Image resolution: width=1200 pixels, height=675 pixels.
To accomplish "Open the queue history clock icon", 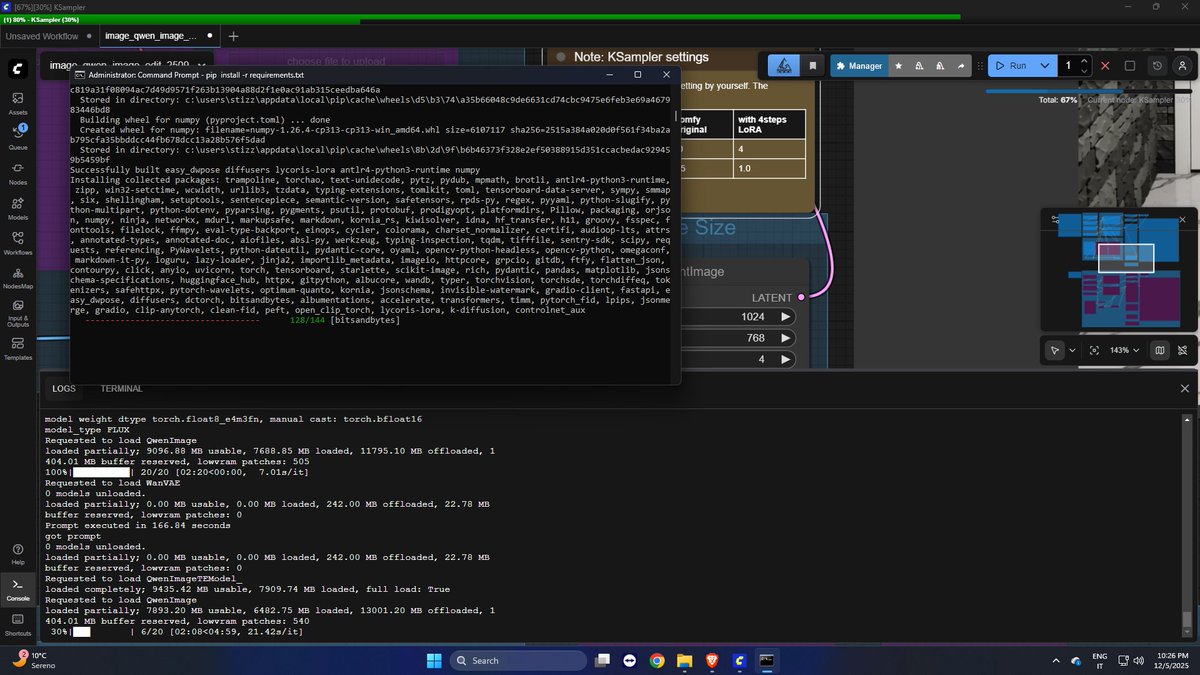I will pyautogui.click(x=1158, y=66).
